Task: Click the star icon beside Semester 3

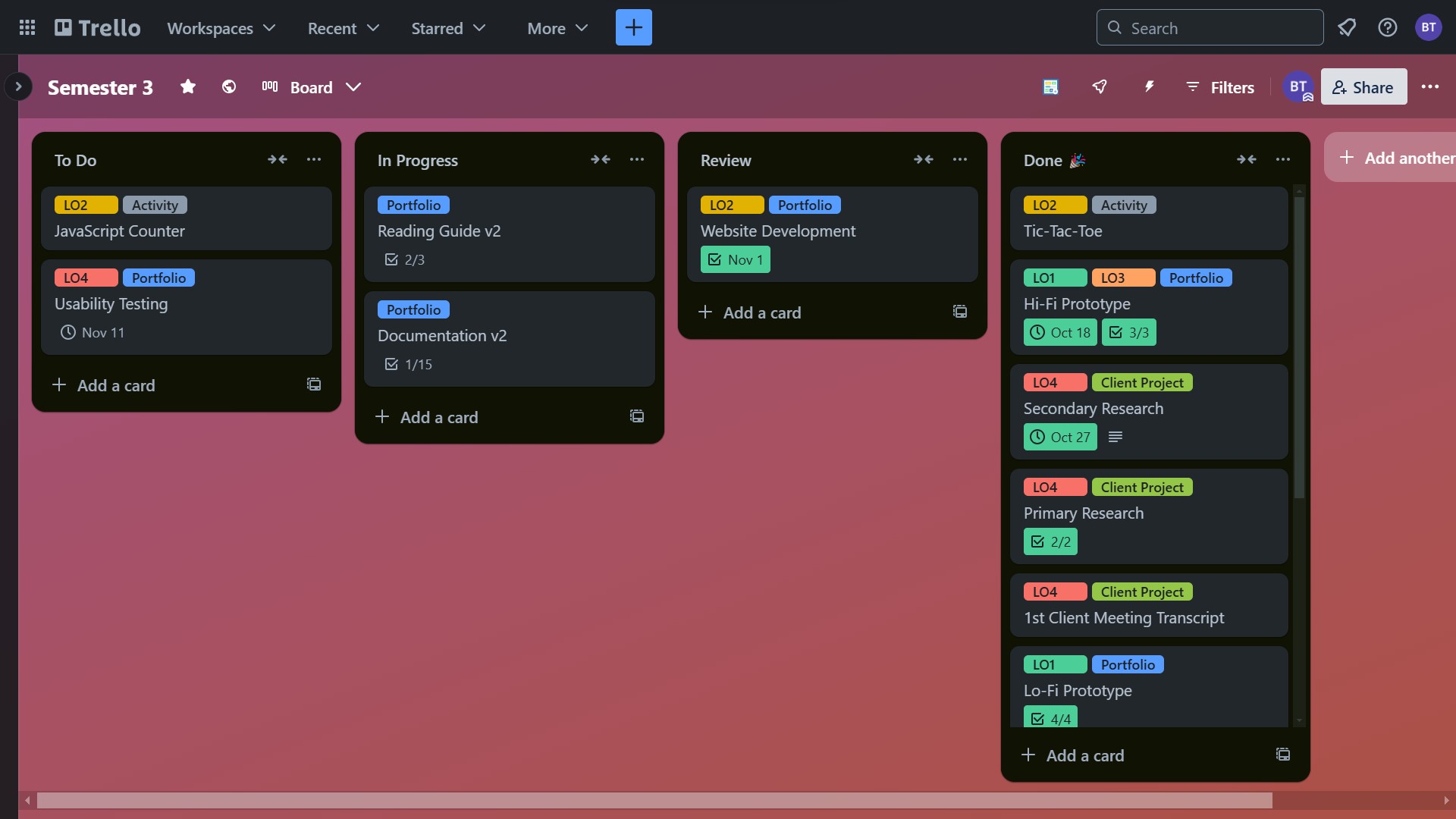Action: [x=188, y=87]
